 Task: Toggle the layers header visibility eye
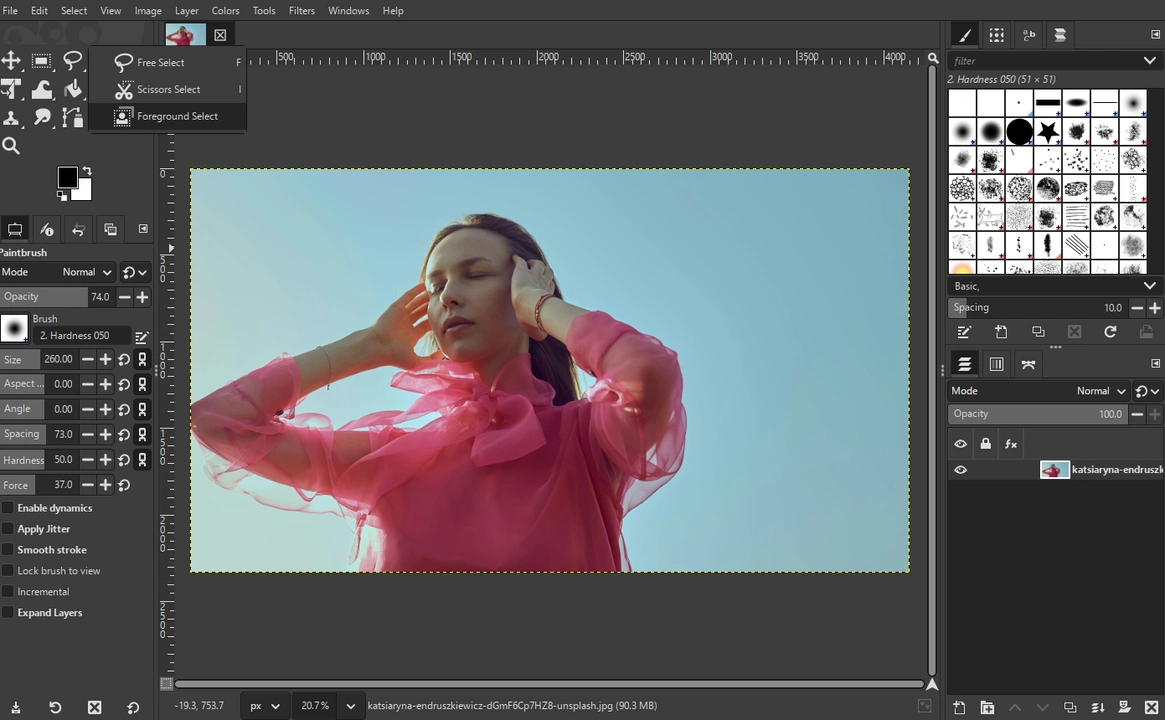(x=961, y=444)
